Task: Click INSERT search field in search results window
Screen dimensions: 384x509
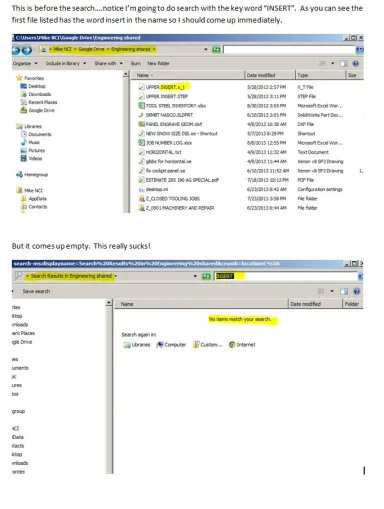Action: tap(287, 276)
